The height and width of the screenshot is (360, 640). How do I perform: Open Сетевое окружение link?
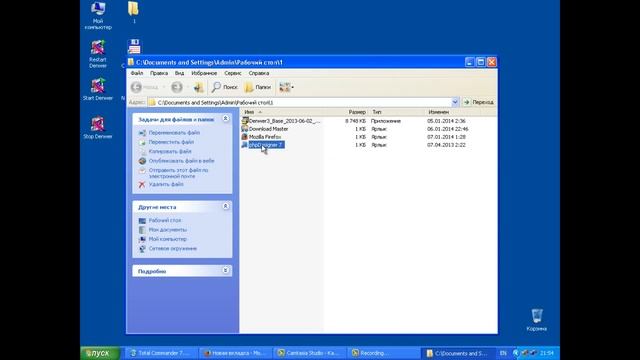pyautogui.click(x=173, y=249)
